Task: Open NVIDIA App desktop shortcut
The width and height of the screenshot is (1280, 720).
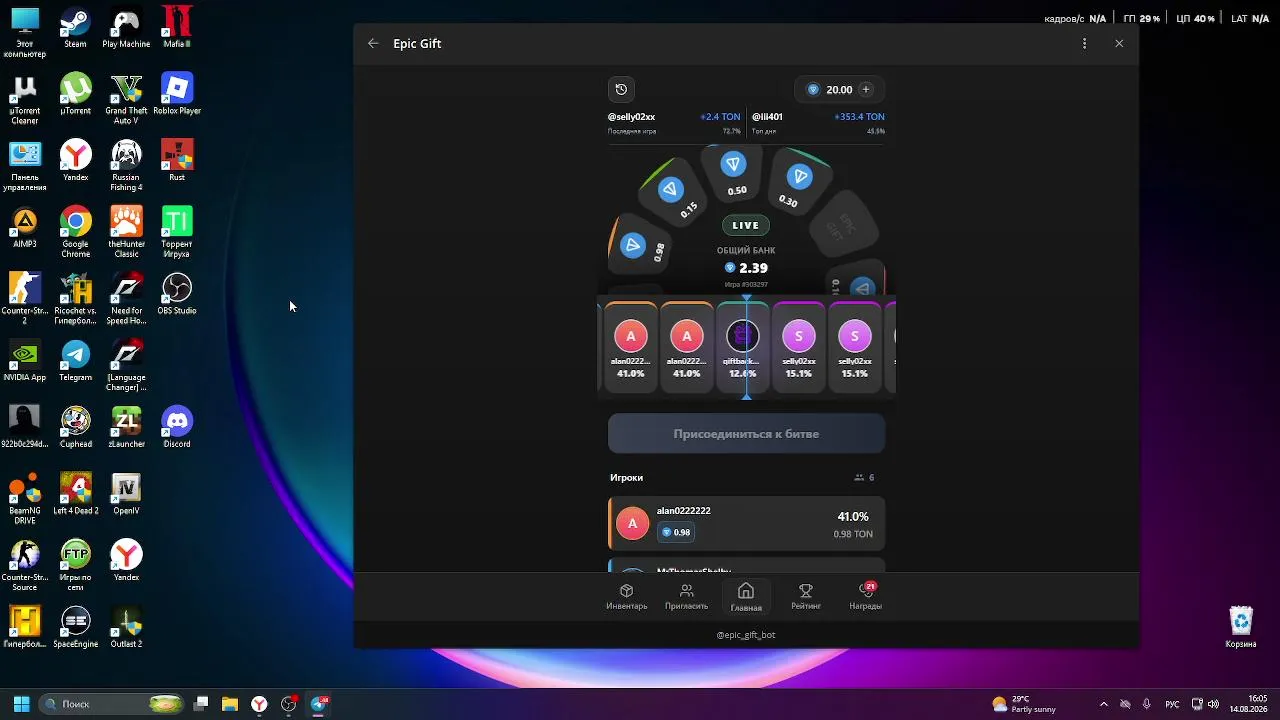Action: 24,361
